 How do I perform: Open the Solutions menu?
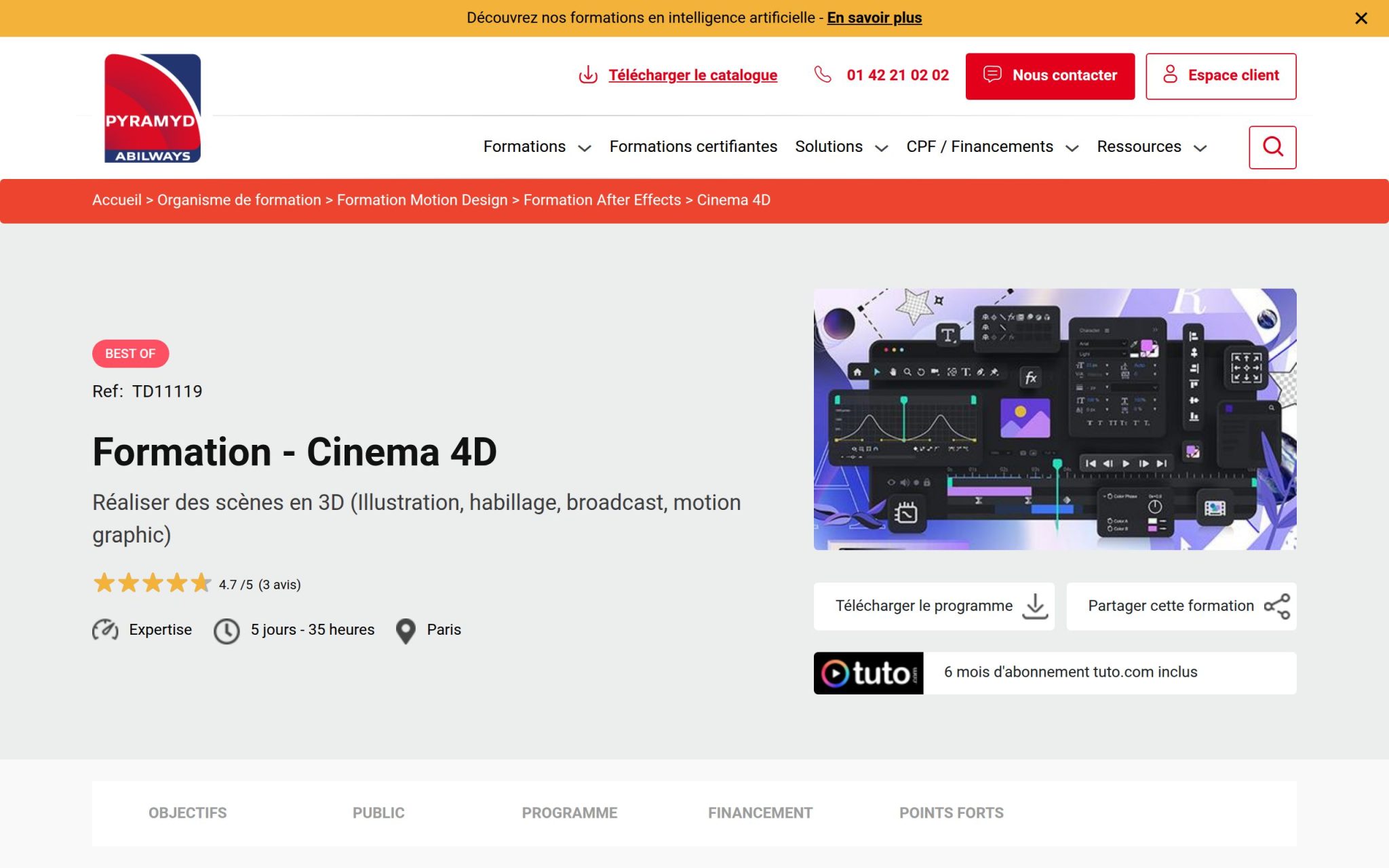[829, 146]
